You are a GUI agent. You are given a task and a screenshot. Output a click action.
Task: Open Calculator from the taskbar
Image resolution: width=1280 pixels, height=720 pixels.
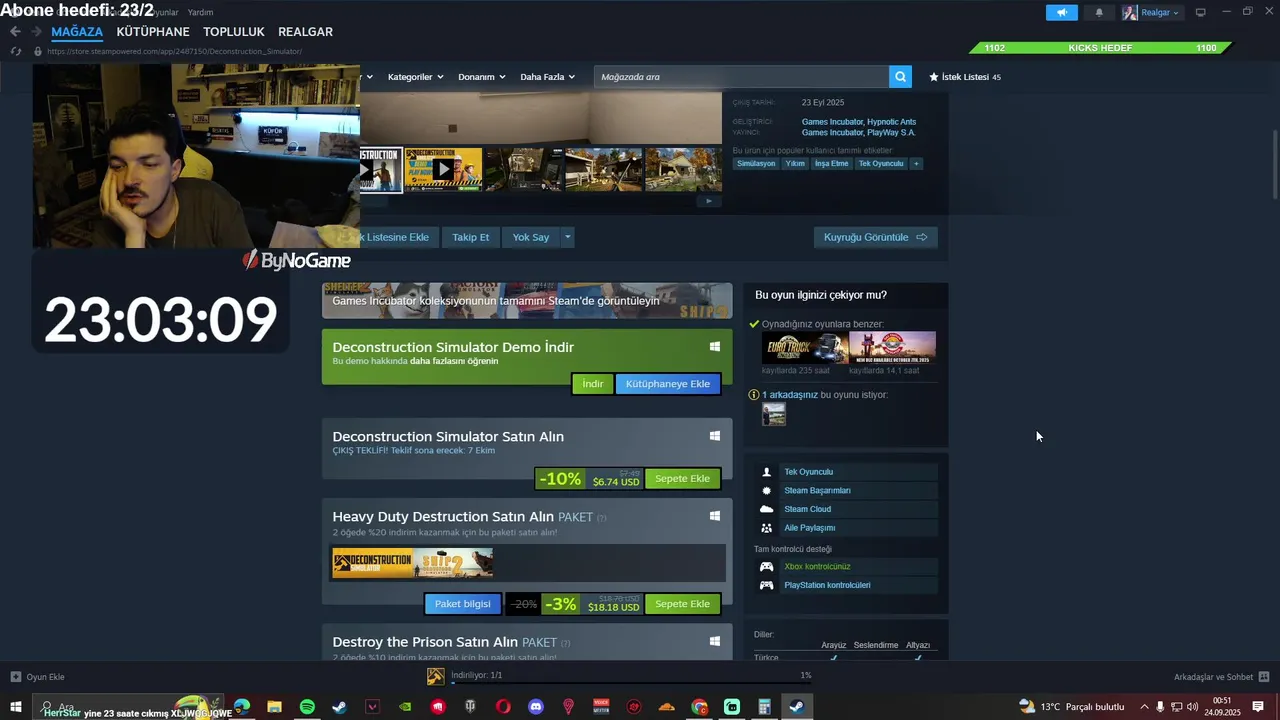[x=764, y=707]
